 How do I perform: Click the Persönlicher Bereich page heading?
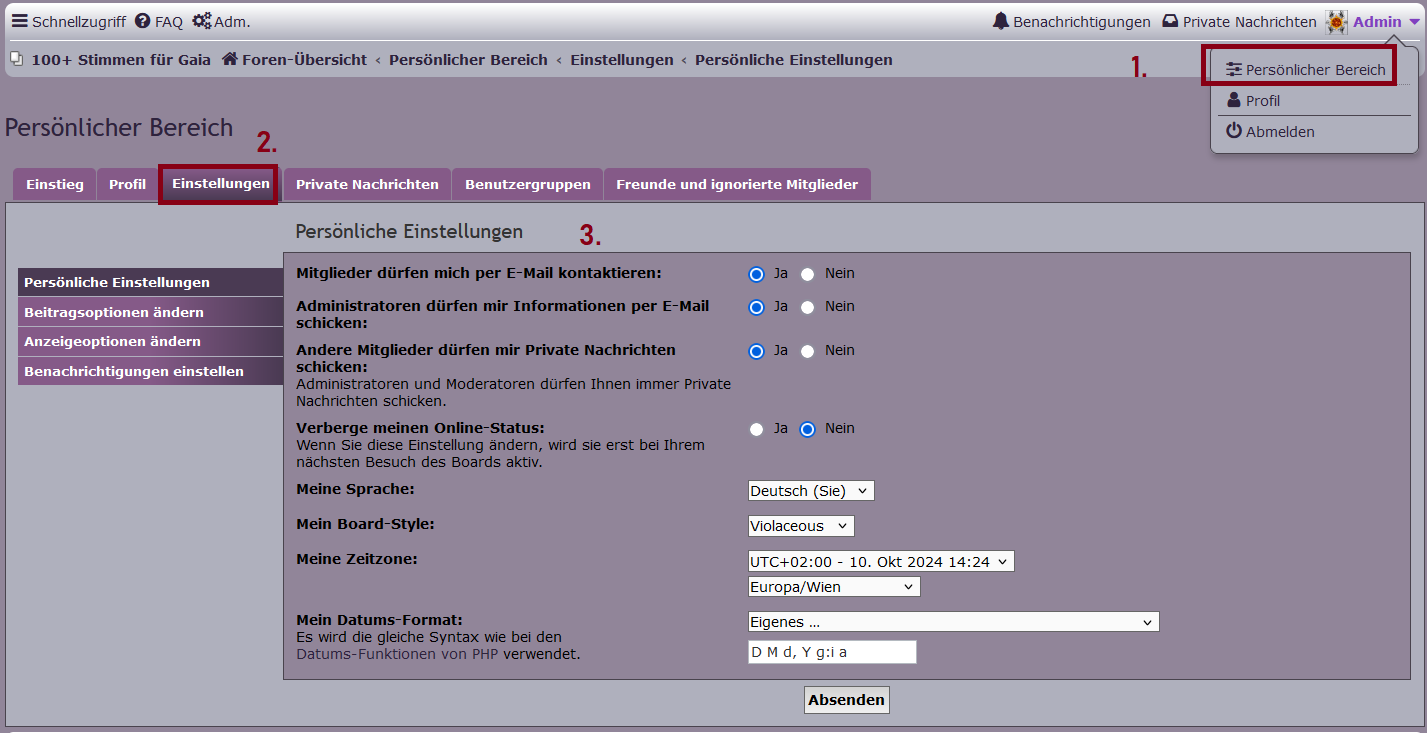click(119, 127)
